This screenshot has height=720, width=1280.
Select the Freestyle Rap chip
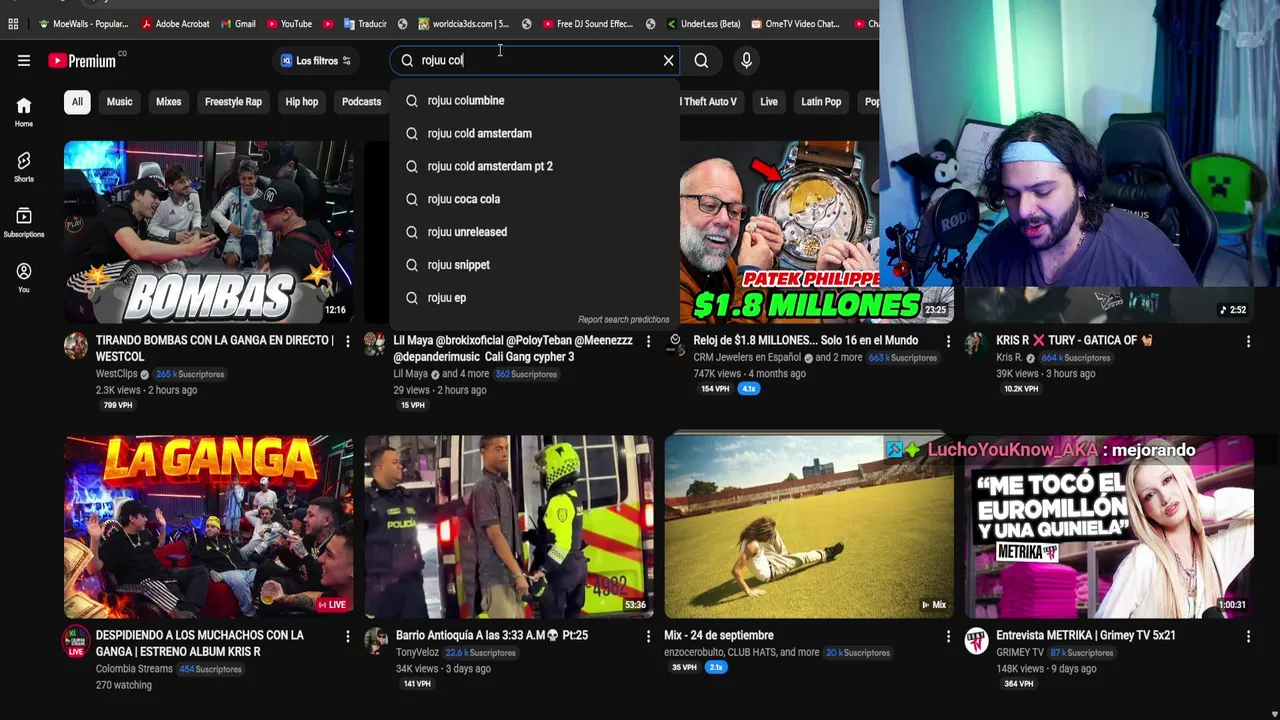[x=233, y=101]
